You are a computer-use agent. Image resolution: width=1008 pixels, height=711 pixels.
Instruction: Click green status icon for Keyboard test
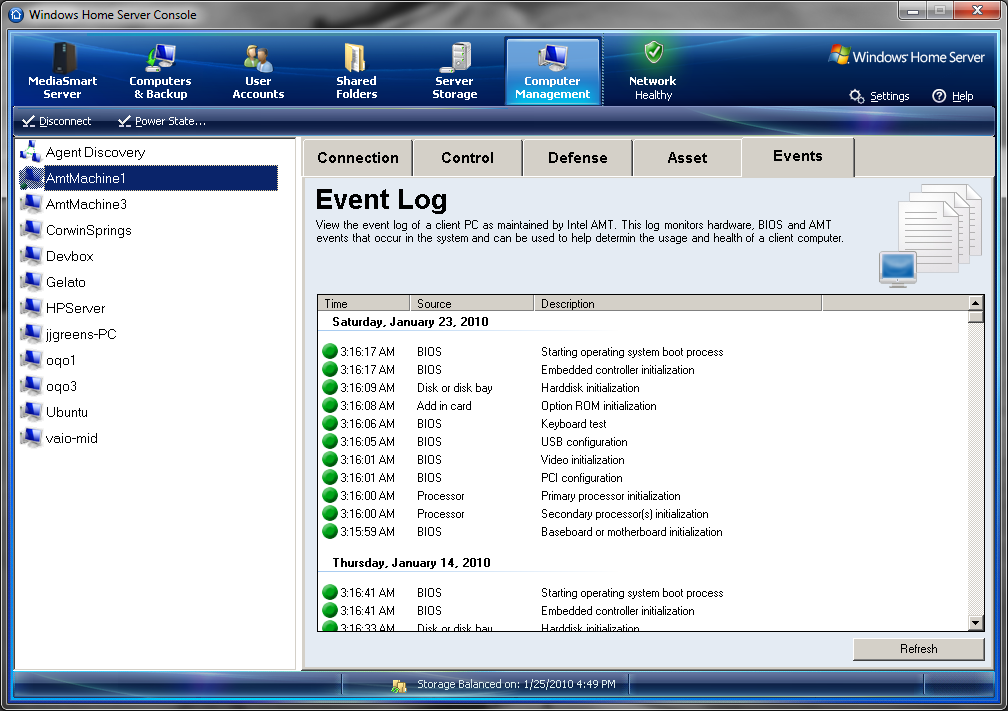[330, 423]
